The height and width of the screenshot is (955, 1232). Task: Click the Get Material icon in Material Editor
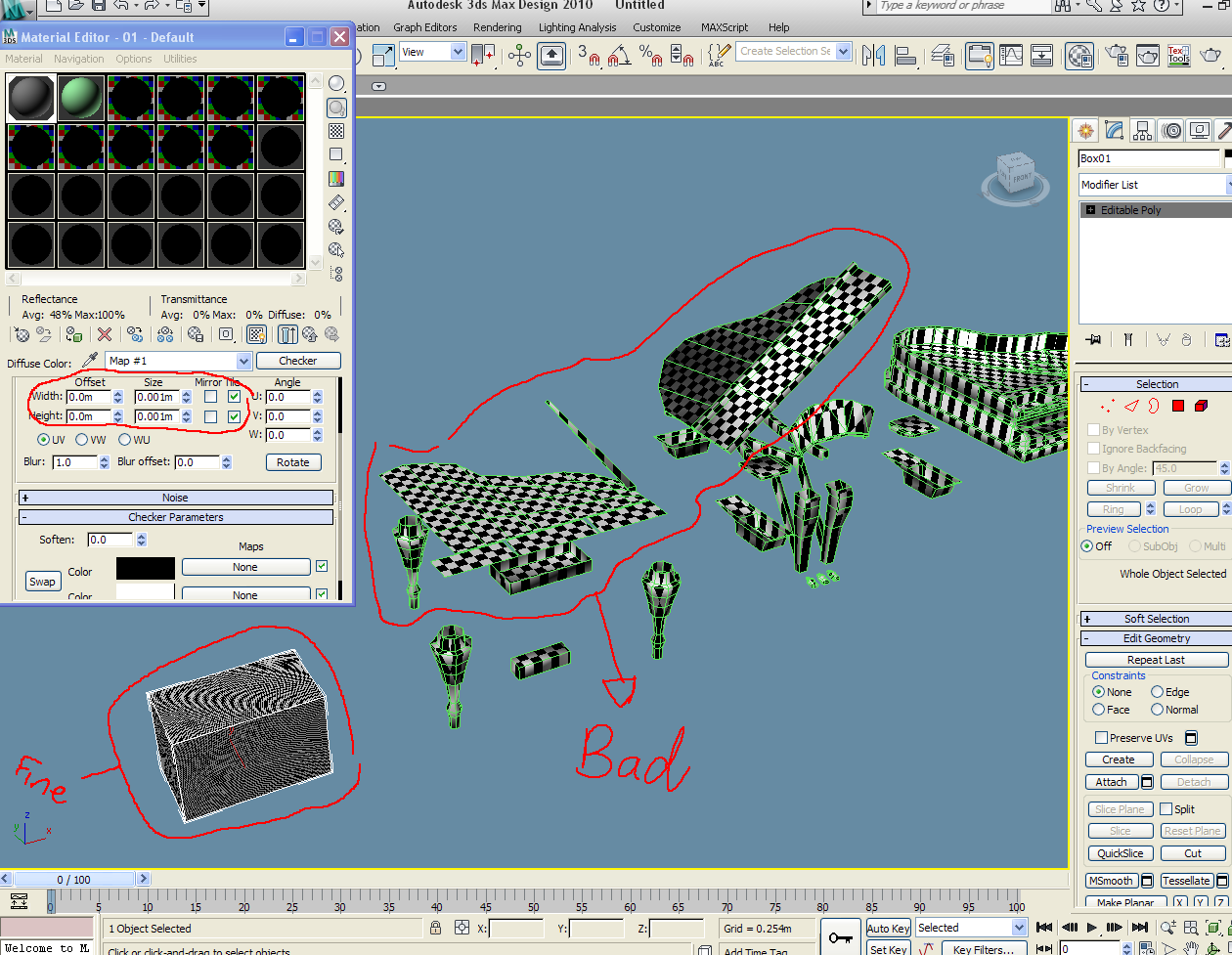(x=22, y=334)
